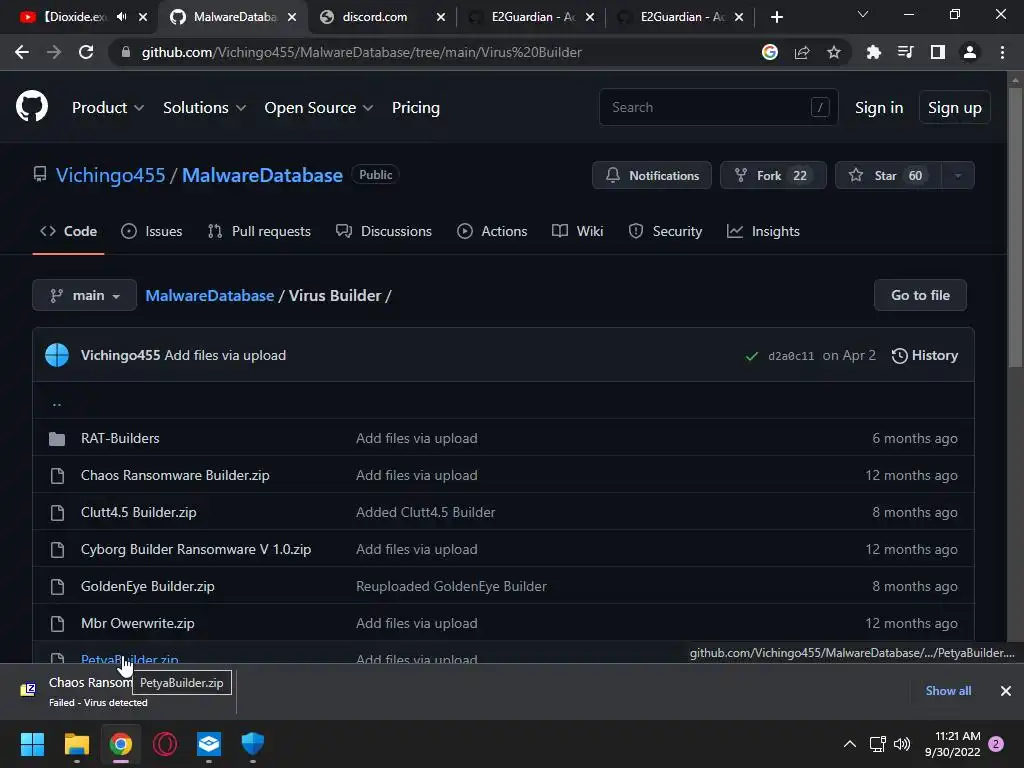Open the Star list dropdown arrow
This screenshot has width=1024, height=768.
click(x=958, y=175)
